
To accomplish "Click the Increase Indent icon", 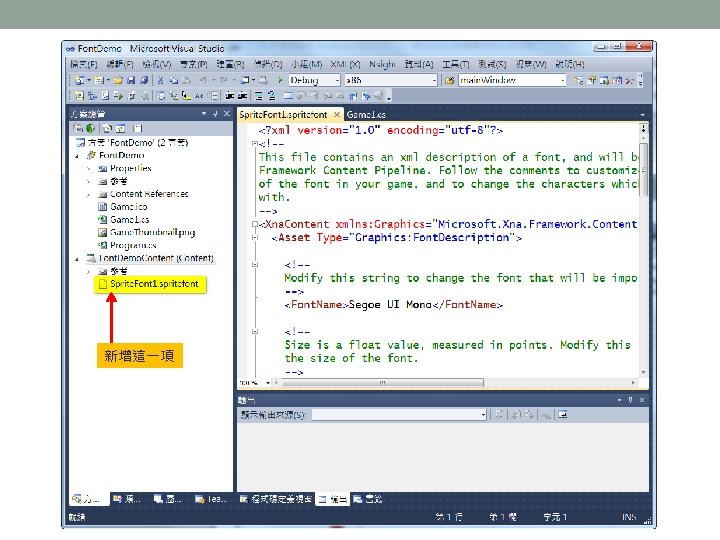I will click(243, 96).
